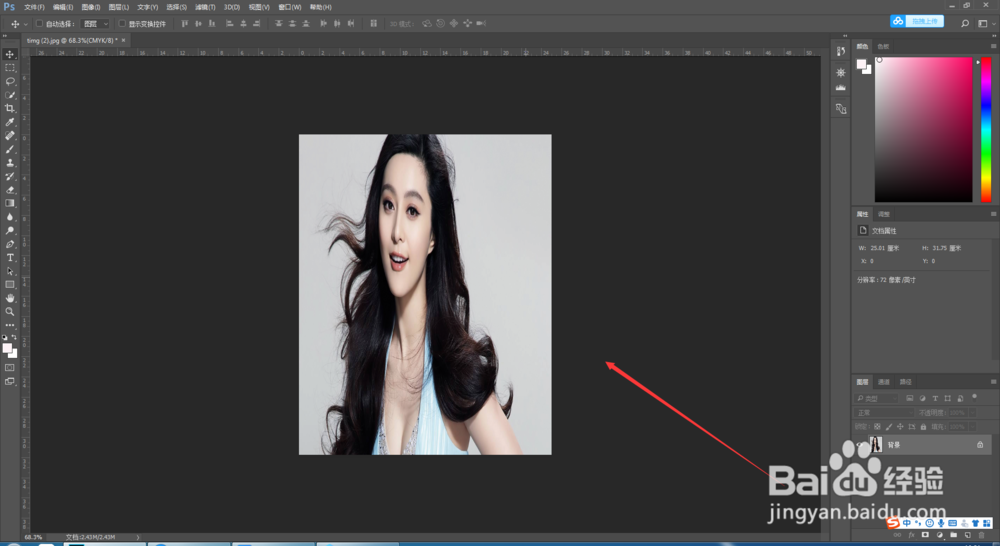Enable the 自动选择 checkbox
The width and height of the screenshot is (1000, 546).
click(39, 24)
